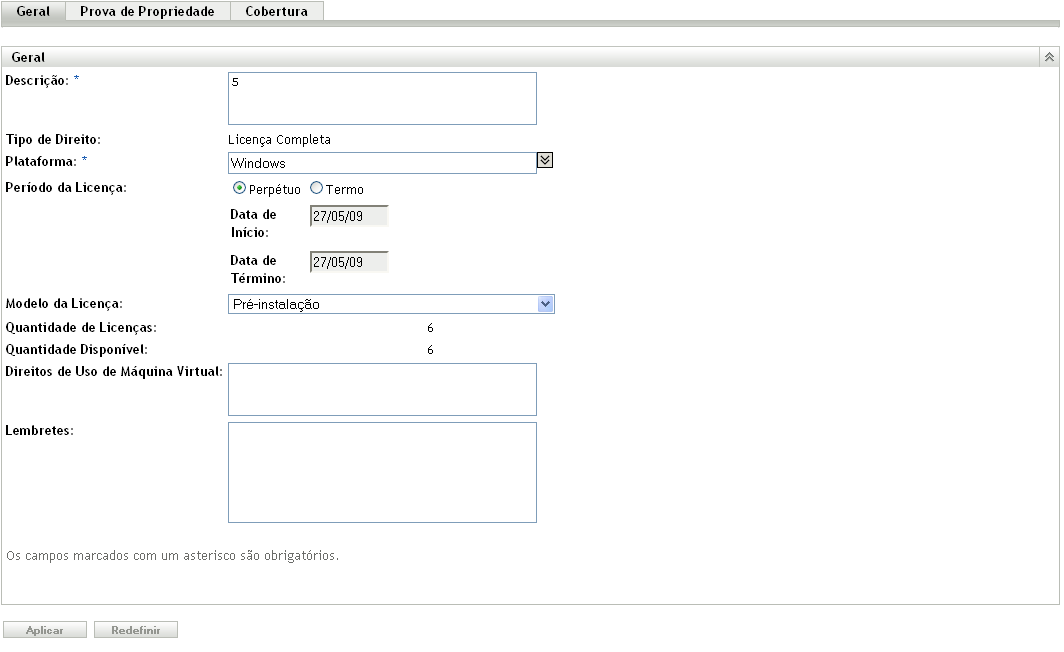The width and height of the screenshot is (1064, 652).
Task: Open the Modelo da Licença dropdown
Action: (x=391, y=304)
